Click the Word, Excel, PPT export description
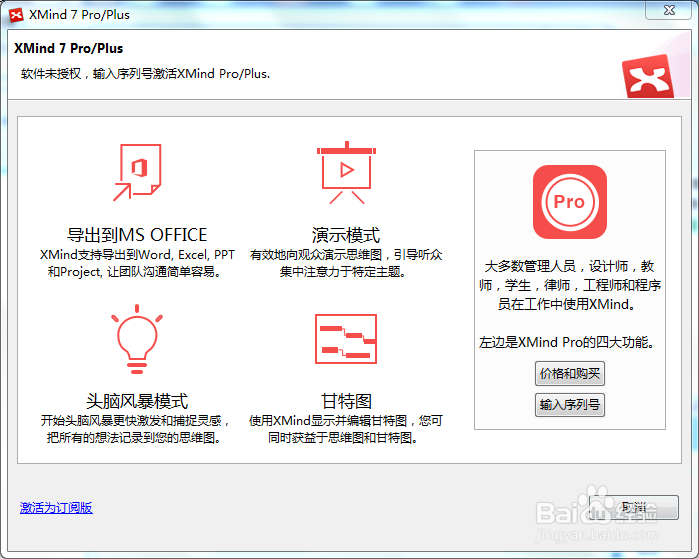The width and height of the screenshot is (699, 559). 137,263
